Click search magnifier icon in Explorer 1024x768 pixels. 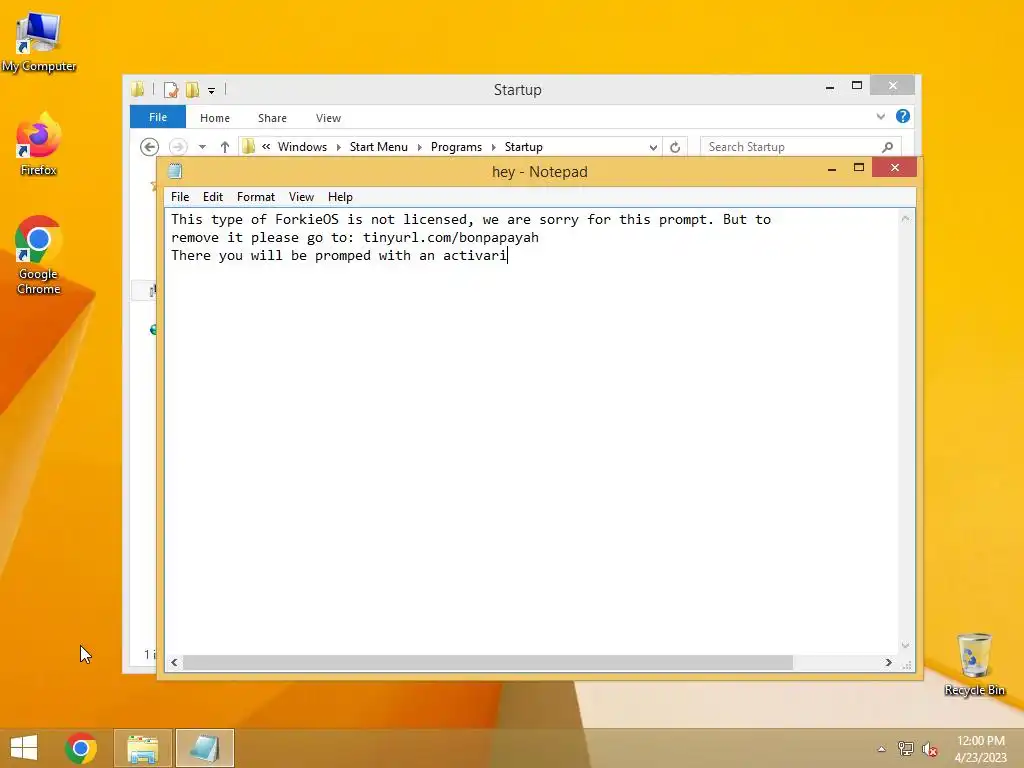point(887,147)
